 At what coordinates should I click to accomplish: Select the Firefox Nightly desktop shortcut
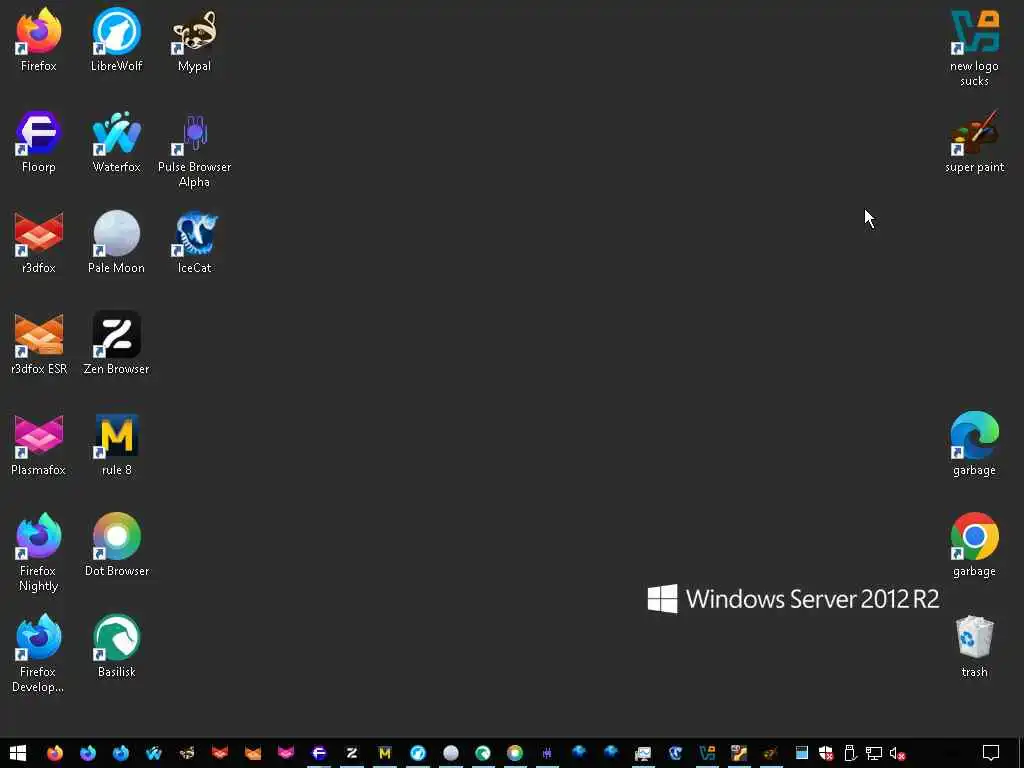point(39,552)
